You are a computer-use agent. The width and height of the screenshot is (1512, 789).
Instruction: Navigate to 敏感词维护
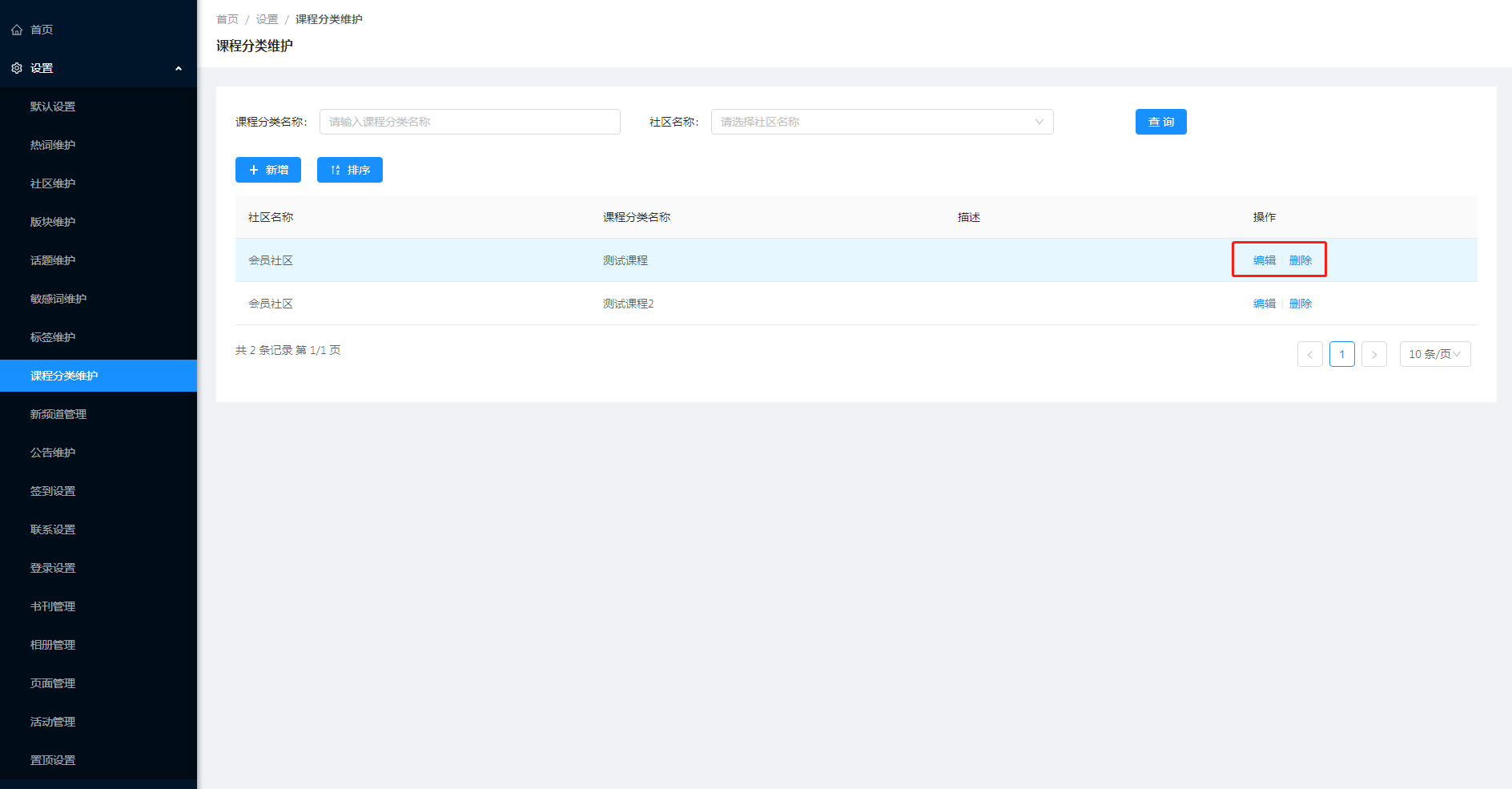(58, 299)
